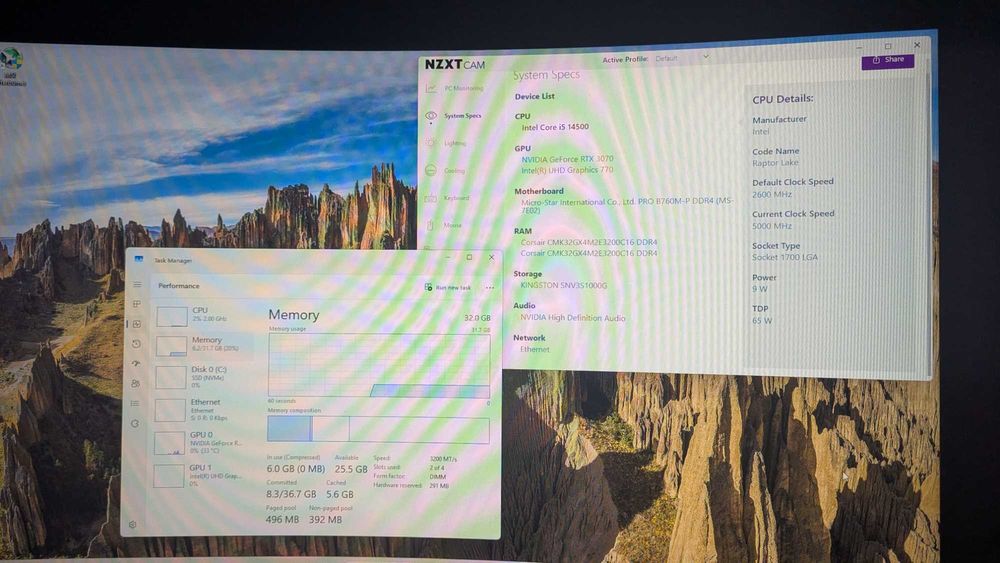Screen dimensions: 1000x563
Task: Click second Corsair CMK32GX4M2E3200C16 DDR4 entry
Action: click(588, 253)
